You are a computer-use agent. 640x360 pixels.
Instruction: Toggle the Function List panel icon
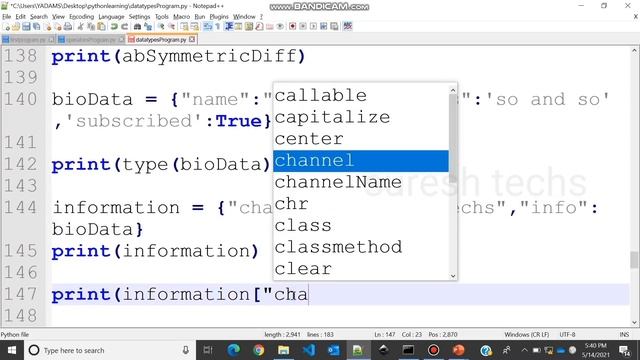(259, 27)
